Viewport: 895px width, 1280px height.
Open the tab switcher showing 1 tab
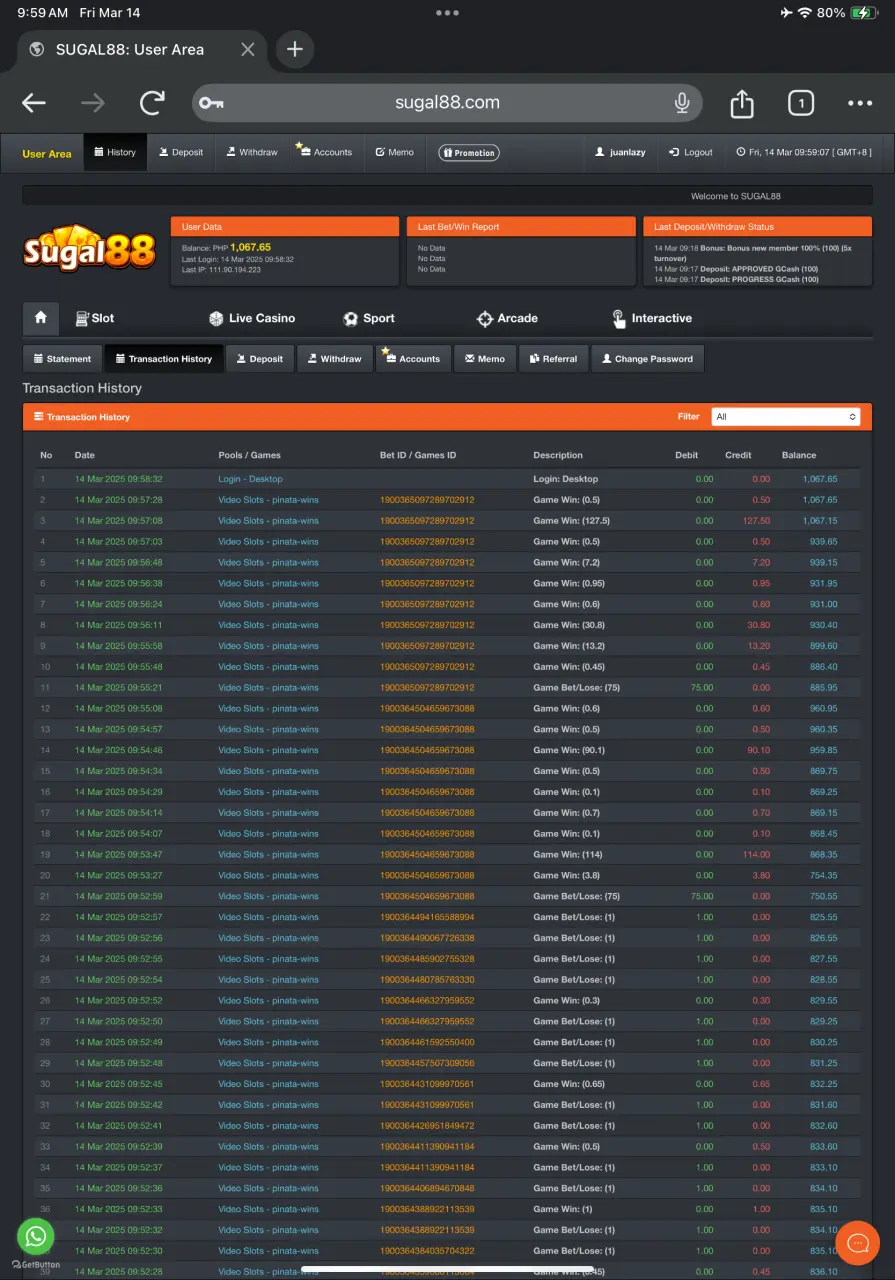click(x=800, y=103)
